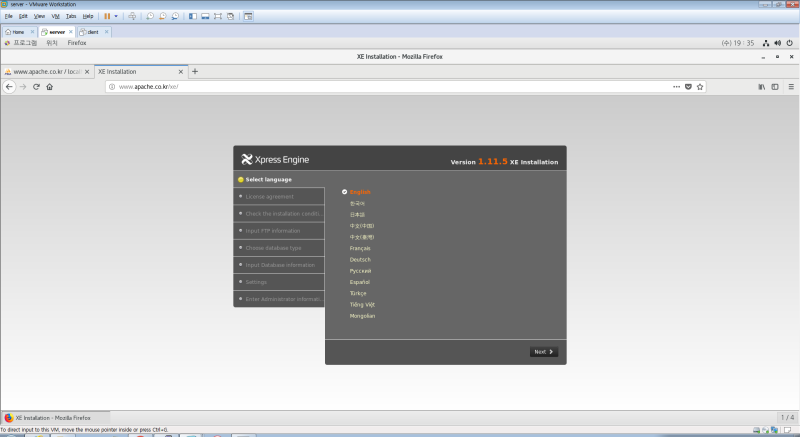Viewport: 800px width, 437px height.
Task: Open the GNOME 프로그램 applications menu
Action: (x=25, y=43)
